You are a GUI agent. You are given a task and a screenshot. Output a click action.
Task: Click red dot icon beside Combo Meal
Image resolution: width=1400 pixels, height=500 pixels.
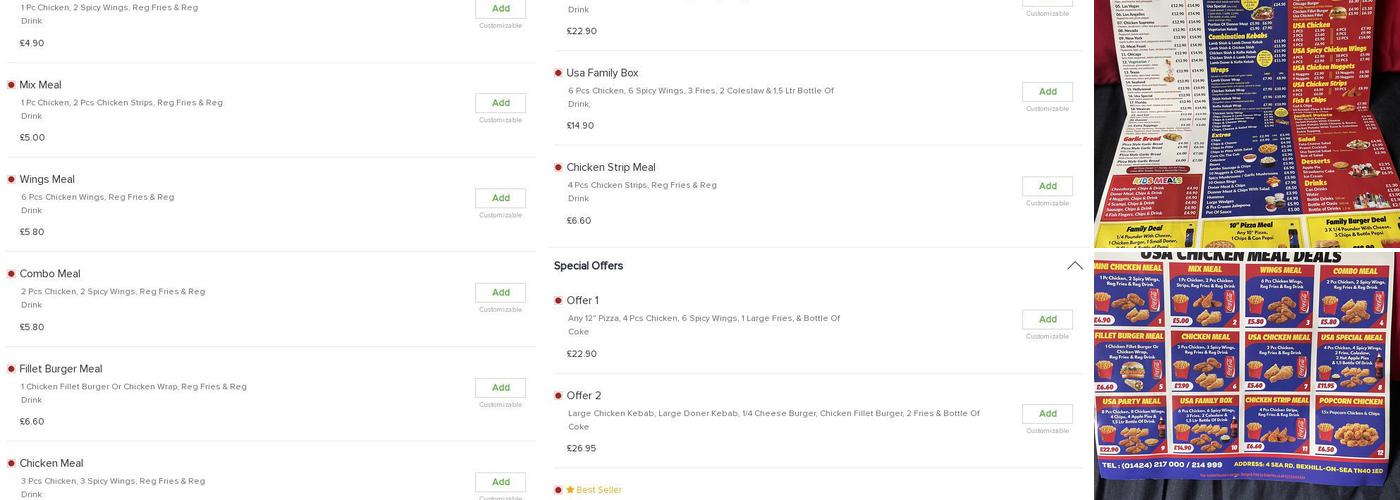[11, 274]
